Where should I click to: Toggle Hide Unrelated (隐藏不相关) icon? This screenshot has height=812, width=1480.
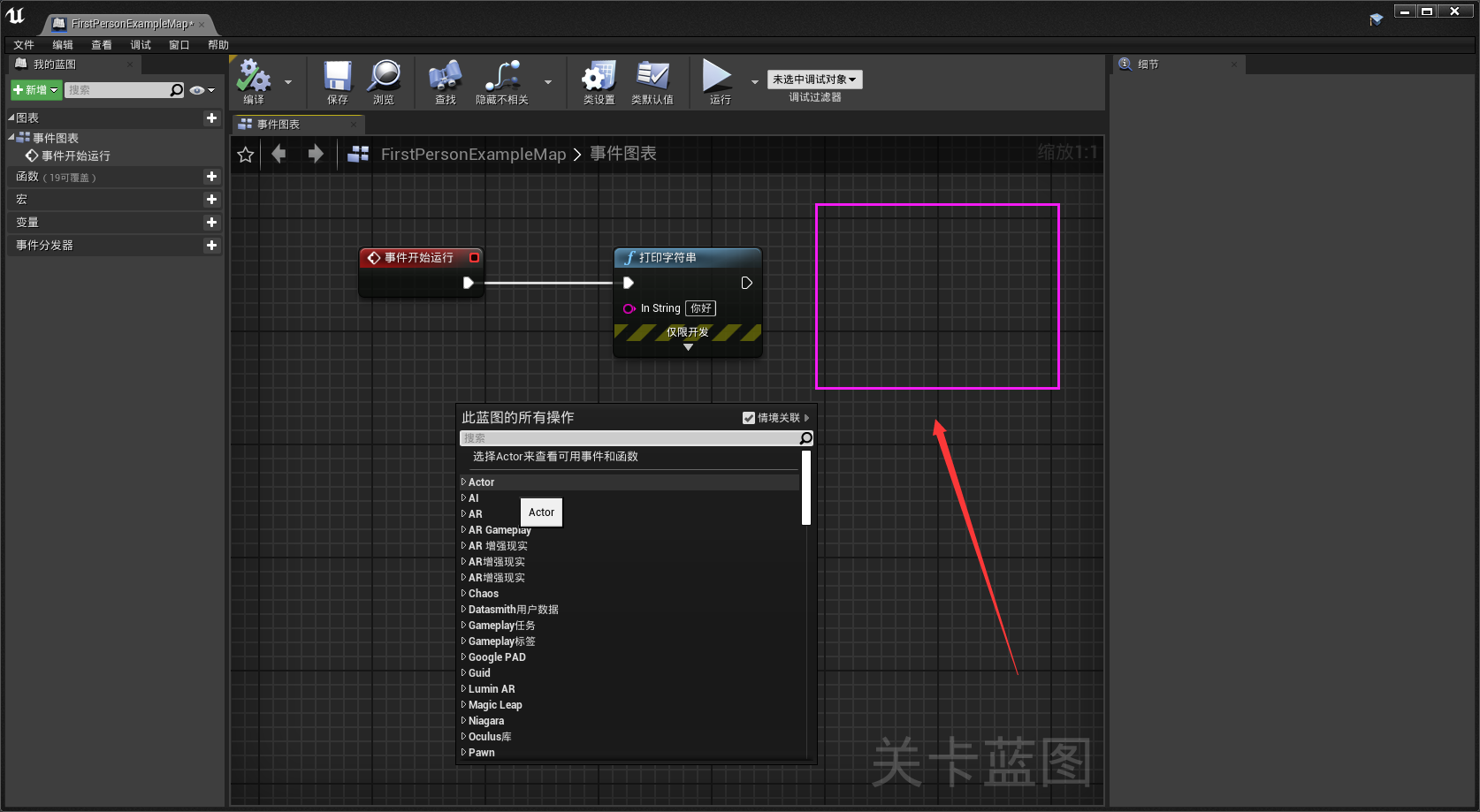502,76
